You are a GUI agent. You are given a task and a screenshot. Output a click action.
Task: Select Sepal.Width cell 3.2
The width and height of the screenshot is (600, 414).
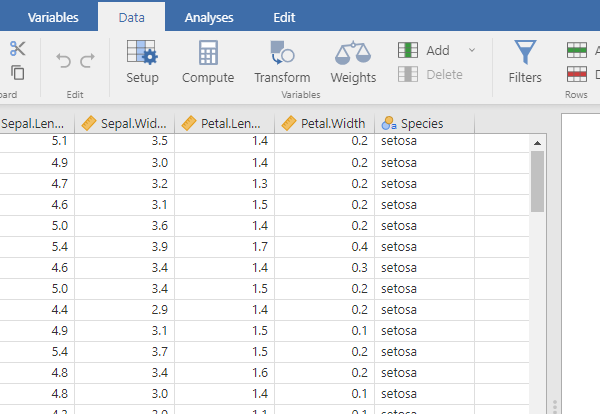click(x=124, y=184)
